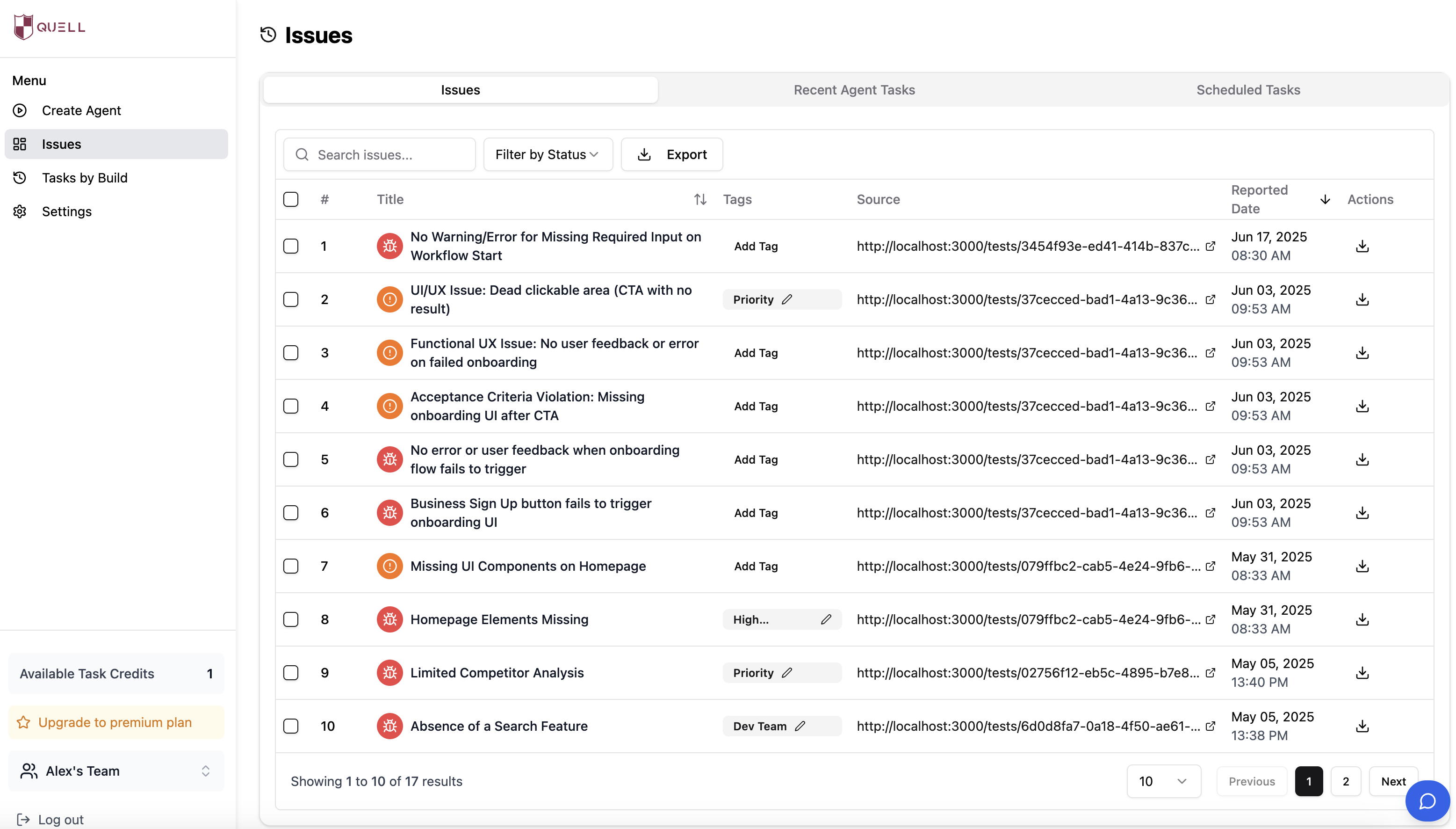The image size is (1456, 829).
Task: Tick checkbox for Missing UI Components on Homepage
Action: tap(291, 566)
